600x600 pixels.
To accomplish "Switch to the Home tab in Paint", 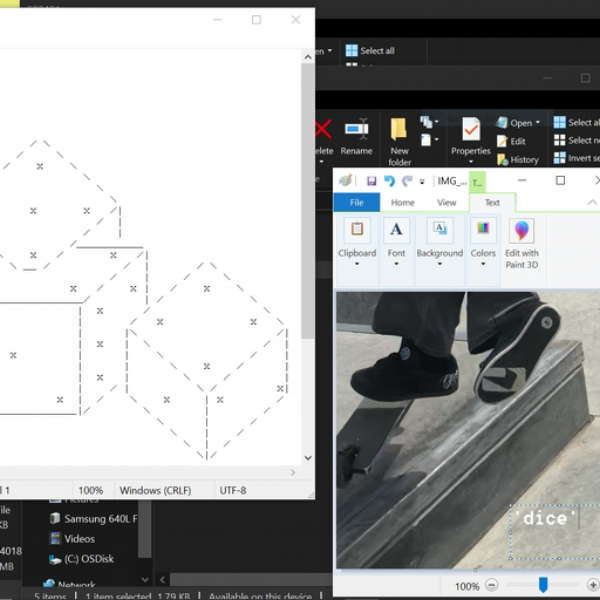I will tap(403, 202).
